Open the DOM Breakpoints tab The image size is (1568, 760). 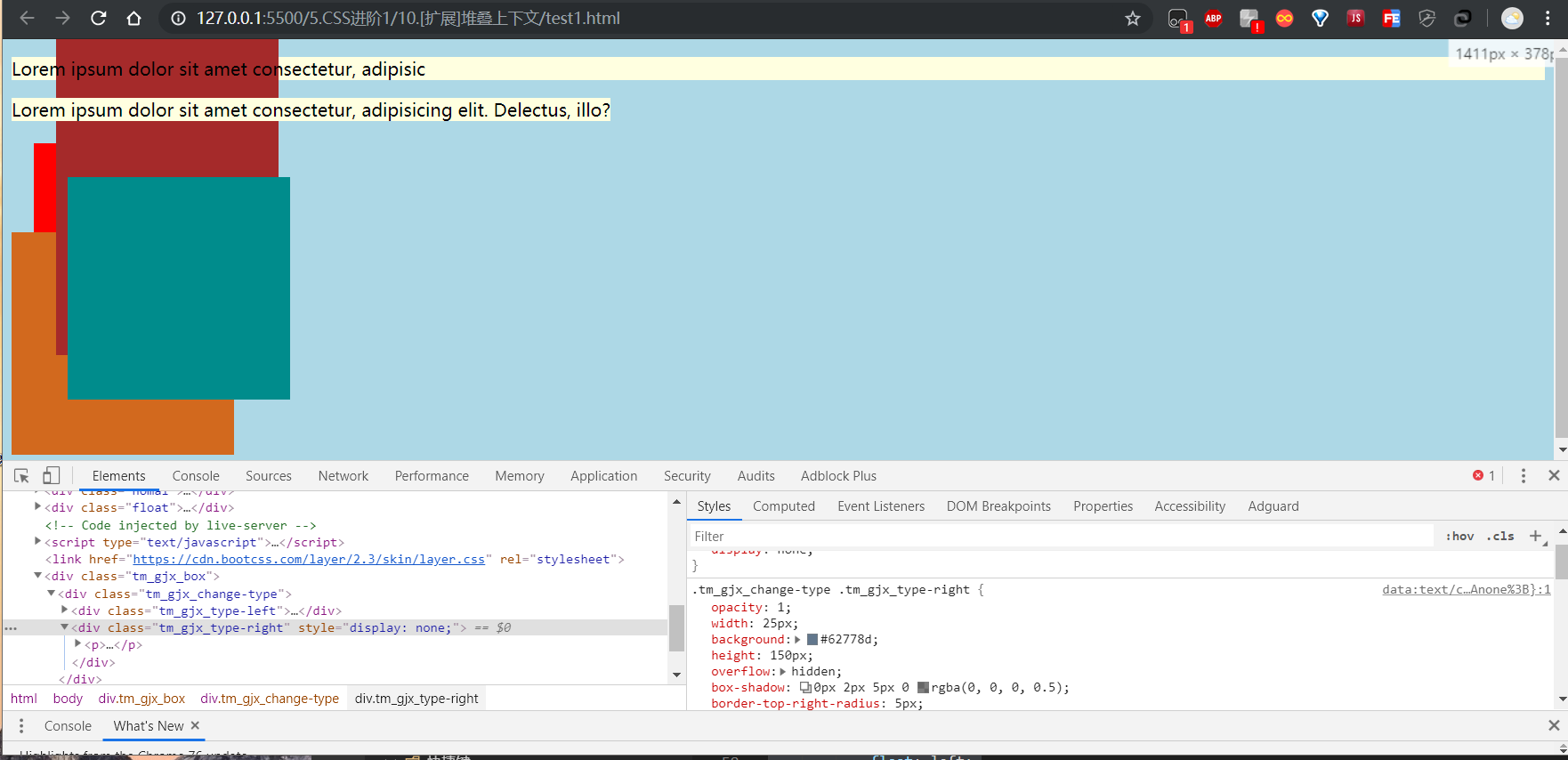coord(998,506)
